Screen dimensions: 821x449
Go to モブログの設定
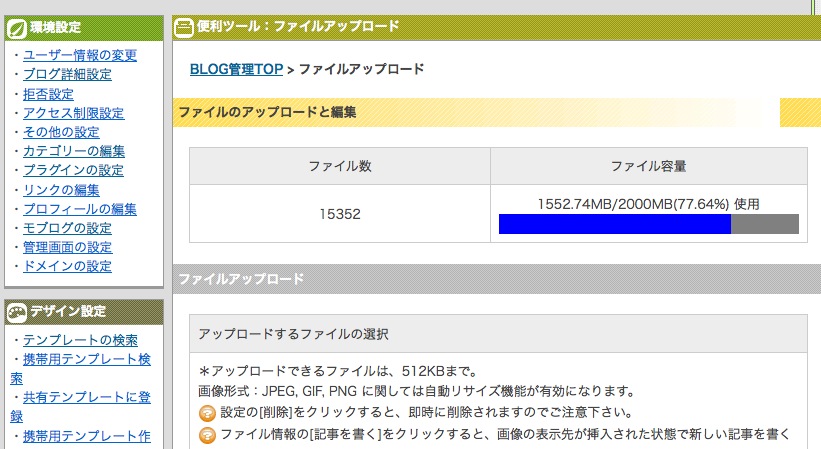coord(67,228)
